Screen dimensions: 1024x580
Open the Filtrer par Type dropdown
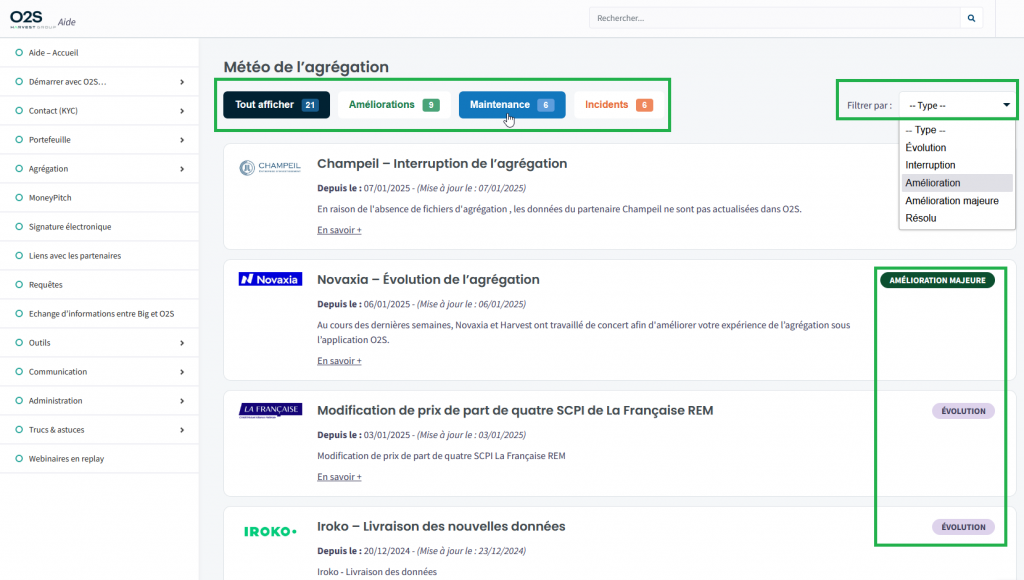(x=957, y=105)
